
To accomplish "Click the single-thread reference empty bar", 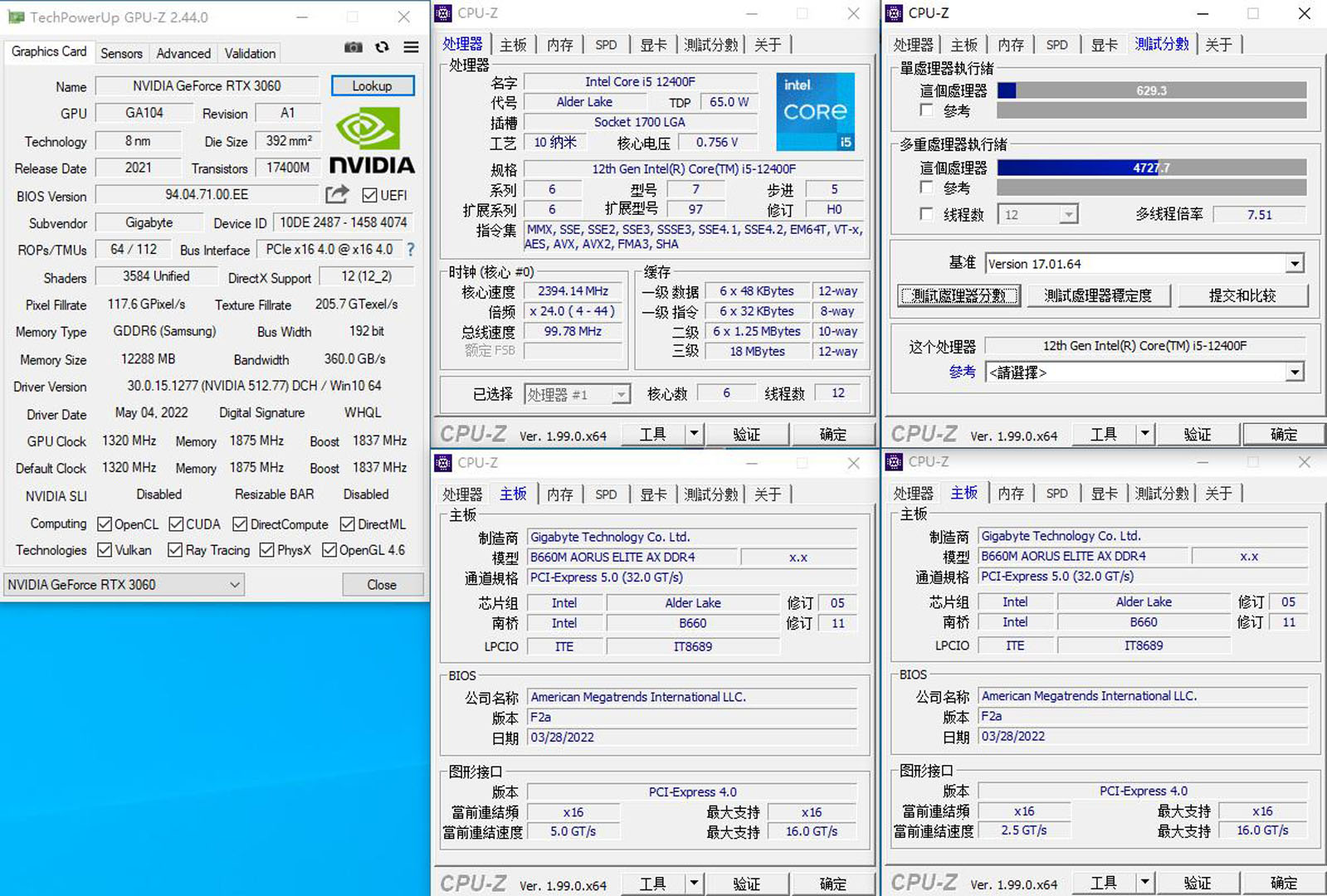I will (x=1152, y=110).
